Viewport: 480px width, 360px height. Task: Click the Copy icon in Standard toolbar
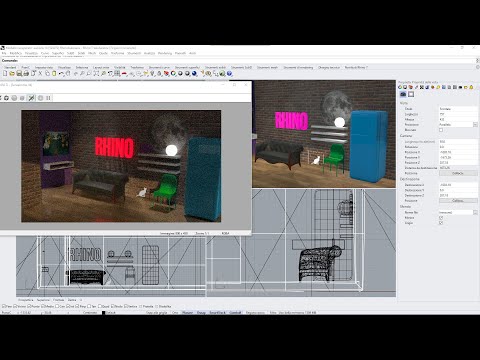pos(47,73)
